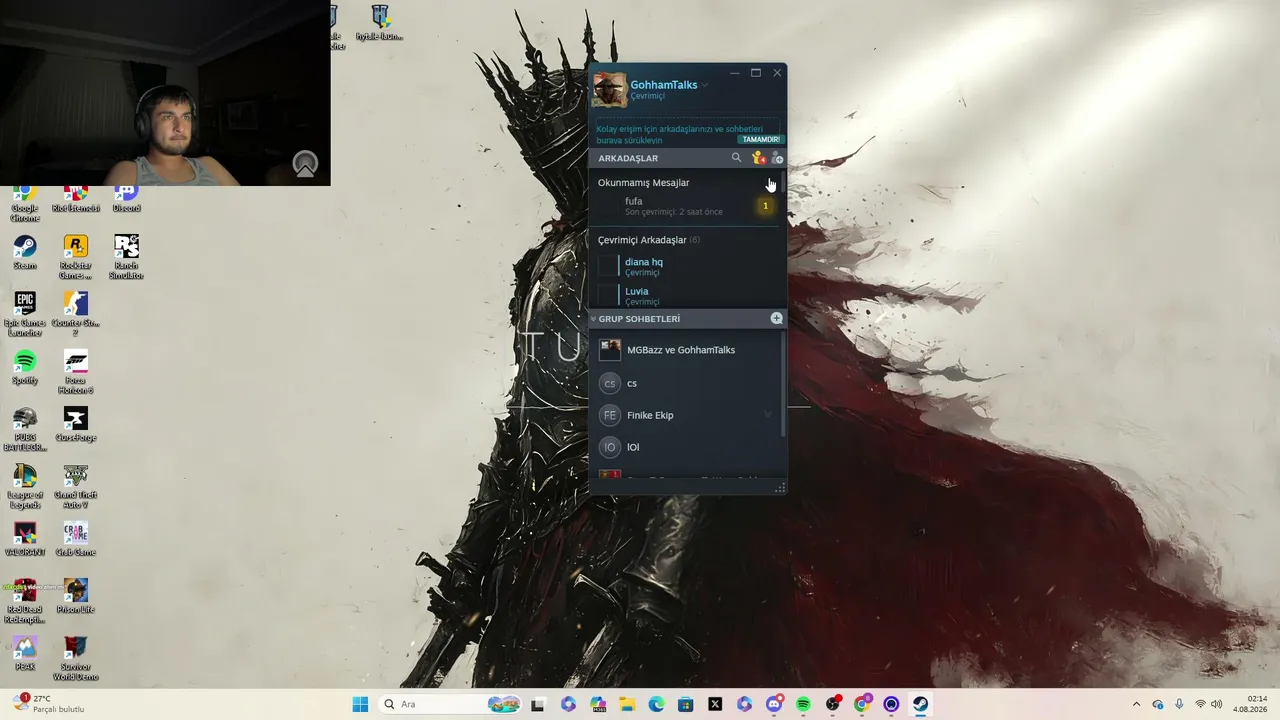The width and height of the screenshot is (1280, 720).
Task: Open GohhamTalks status dropdown arrow
Action: pyautogui.click(x=705, y=85)
